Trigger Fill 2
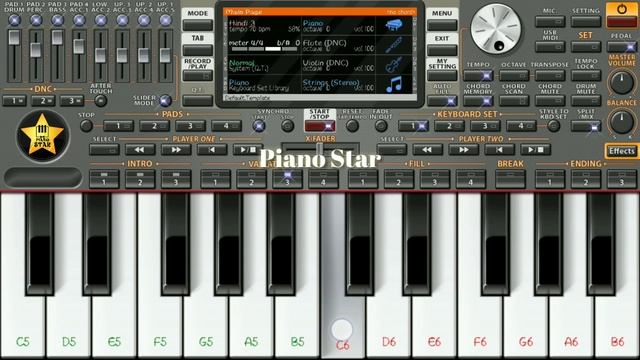Screen dimensions: 640x360 click(x=399, y=179)
